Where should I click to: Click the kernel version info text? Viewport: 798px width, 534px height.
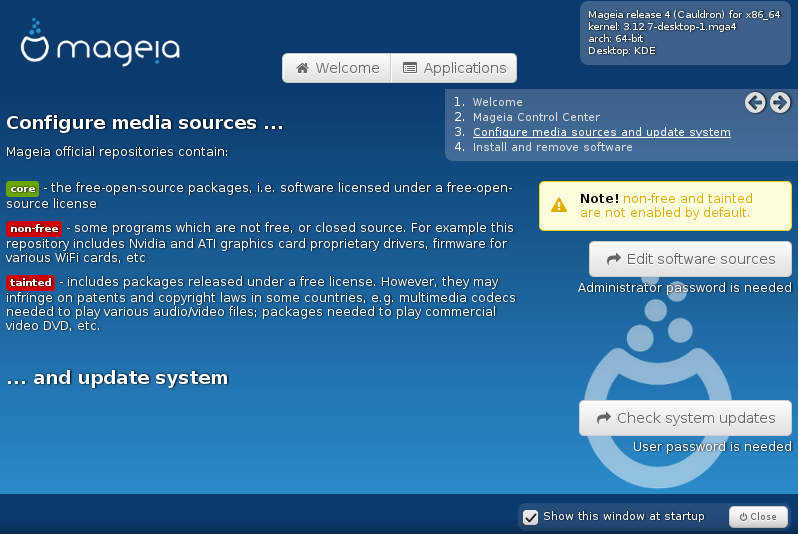(662, 26)
